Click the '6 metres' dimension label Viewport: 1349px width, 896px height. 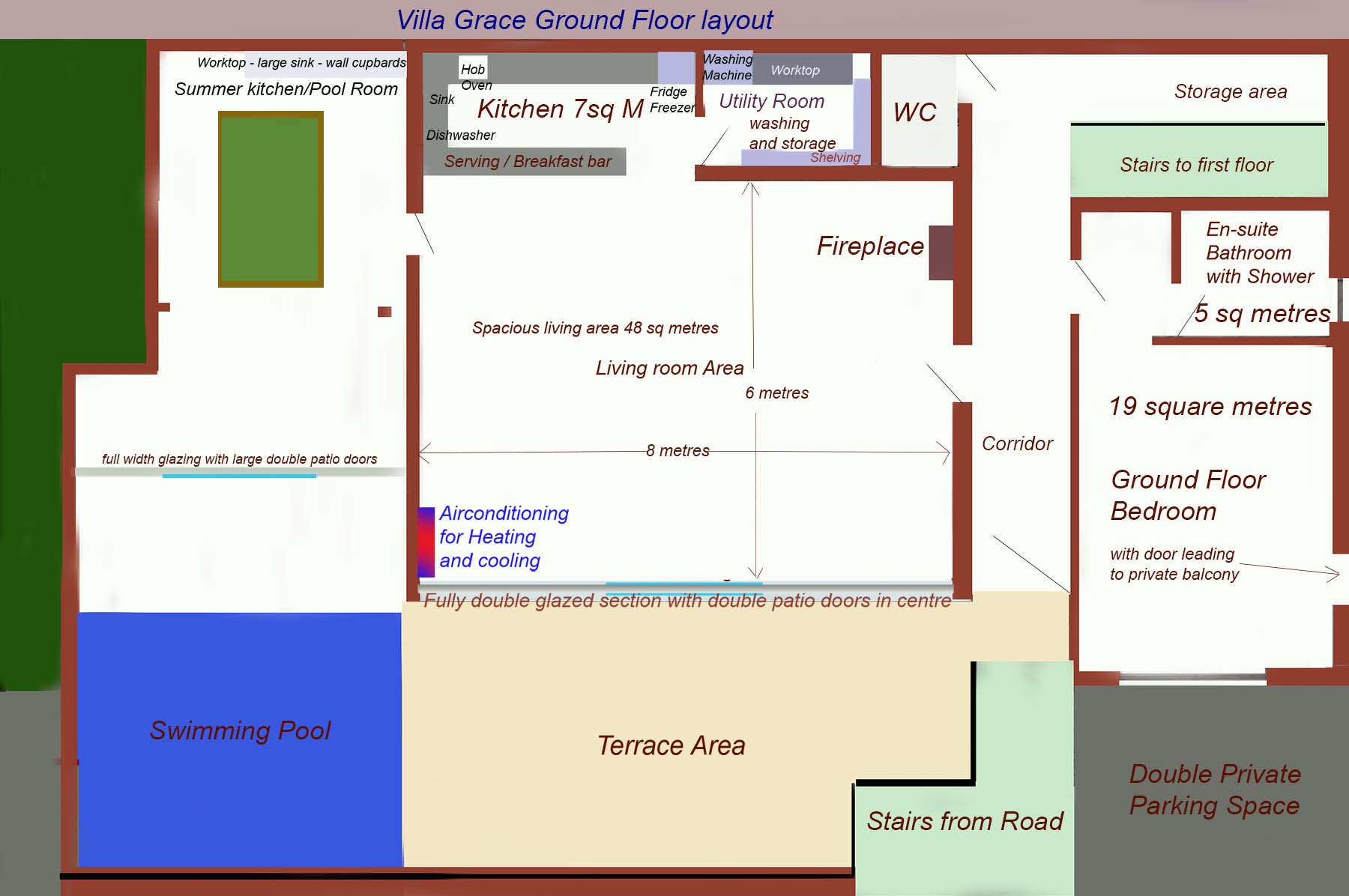(x=776, y=393)
